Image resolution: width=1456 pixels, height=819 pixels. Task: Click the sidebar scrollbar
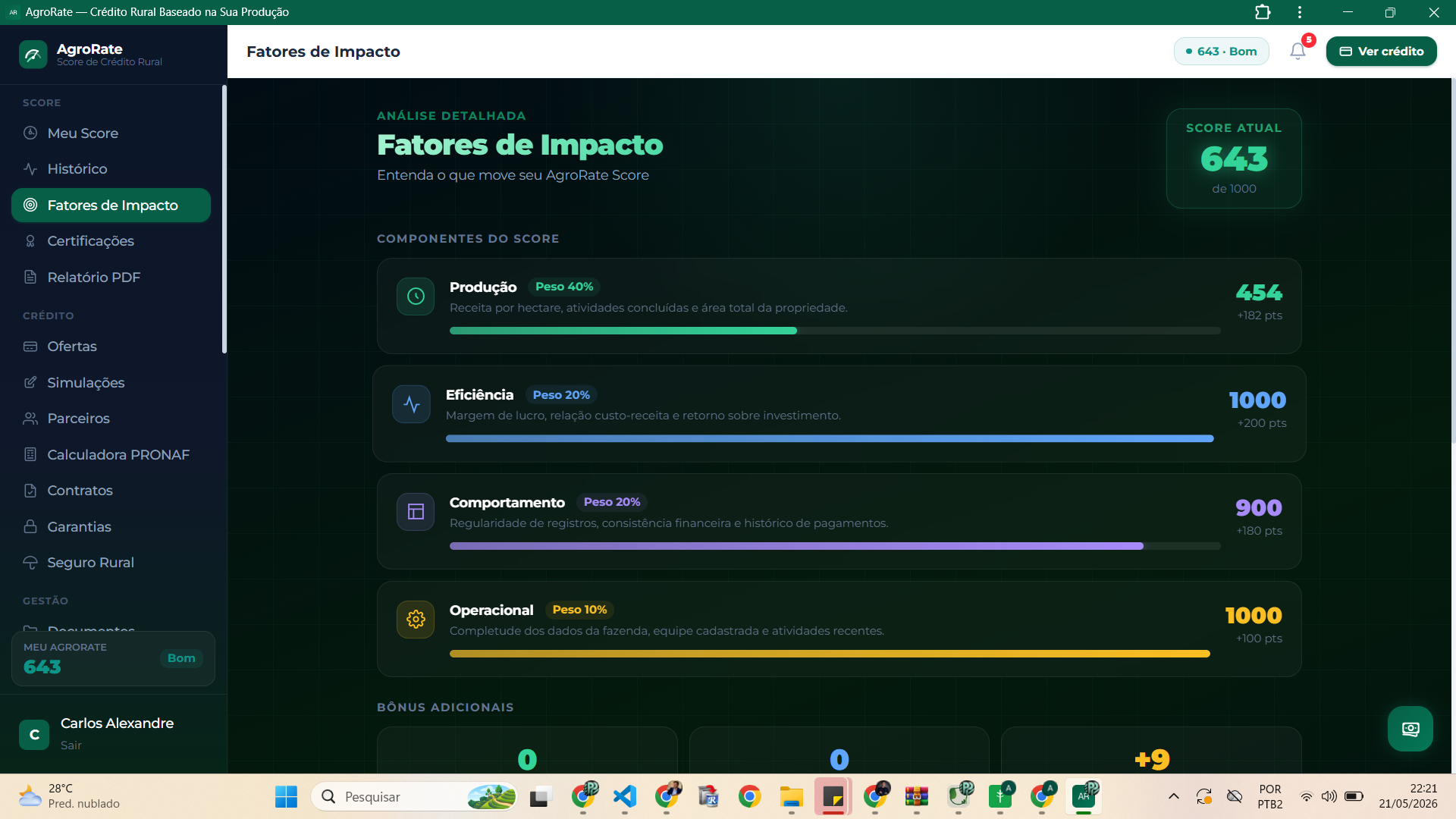pos(224,220)
